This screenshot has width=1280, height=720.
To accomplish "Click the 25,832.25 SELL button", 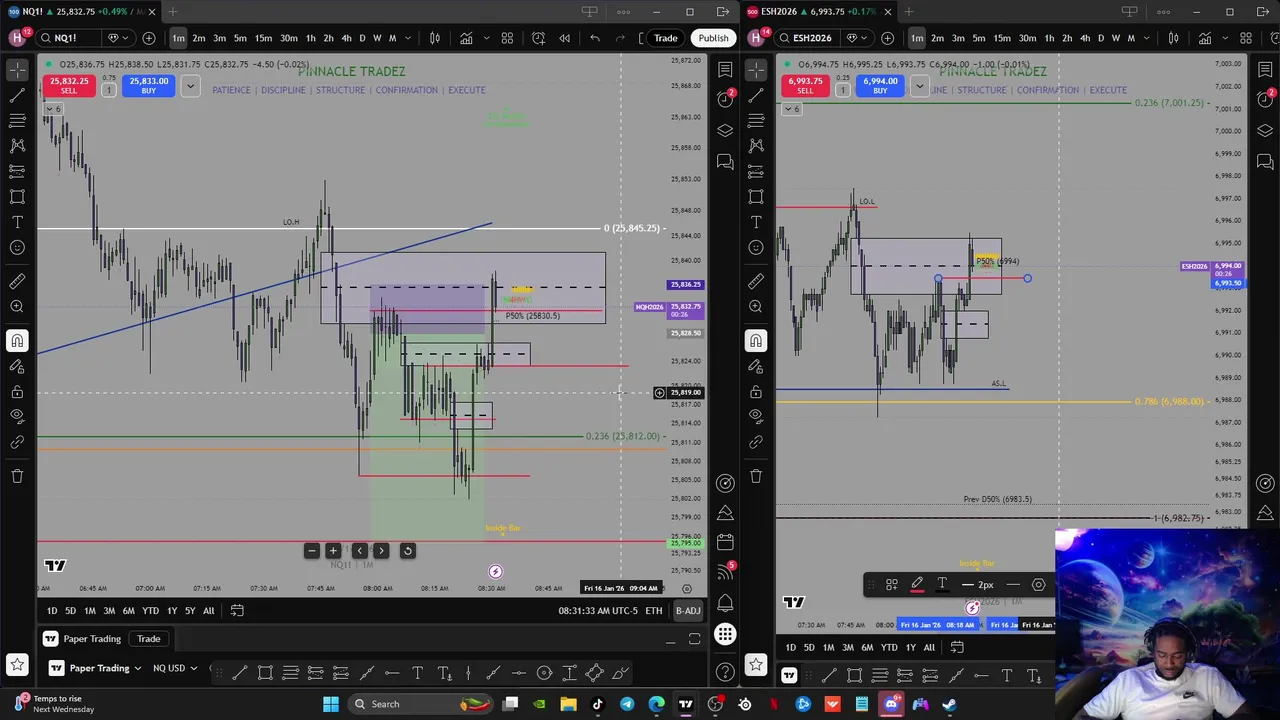I will (x=68, y=86).
